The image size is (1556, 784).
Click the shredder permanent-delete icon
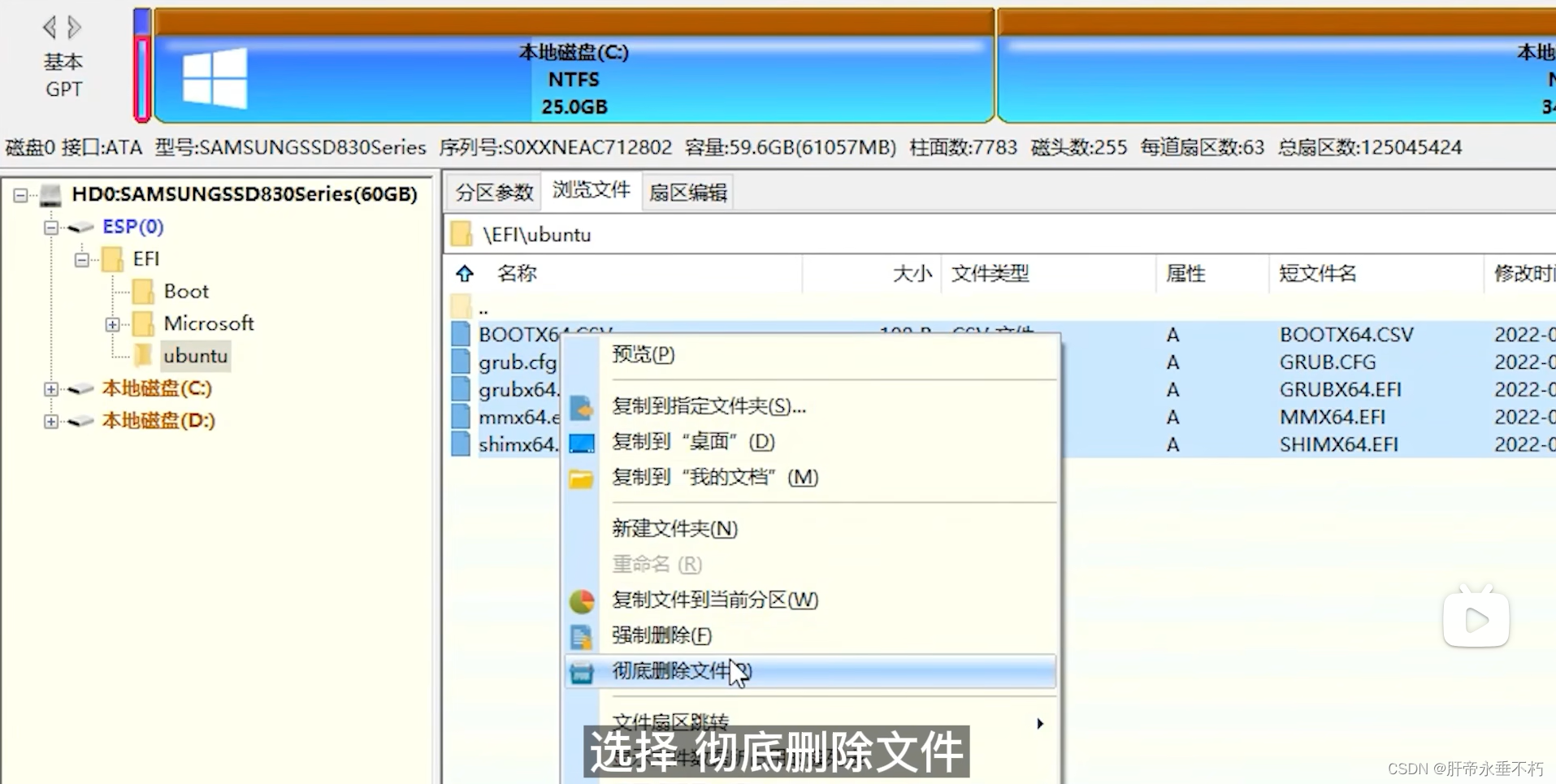click(581, 673)
